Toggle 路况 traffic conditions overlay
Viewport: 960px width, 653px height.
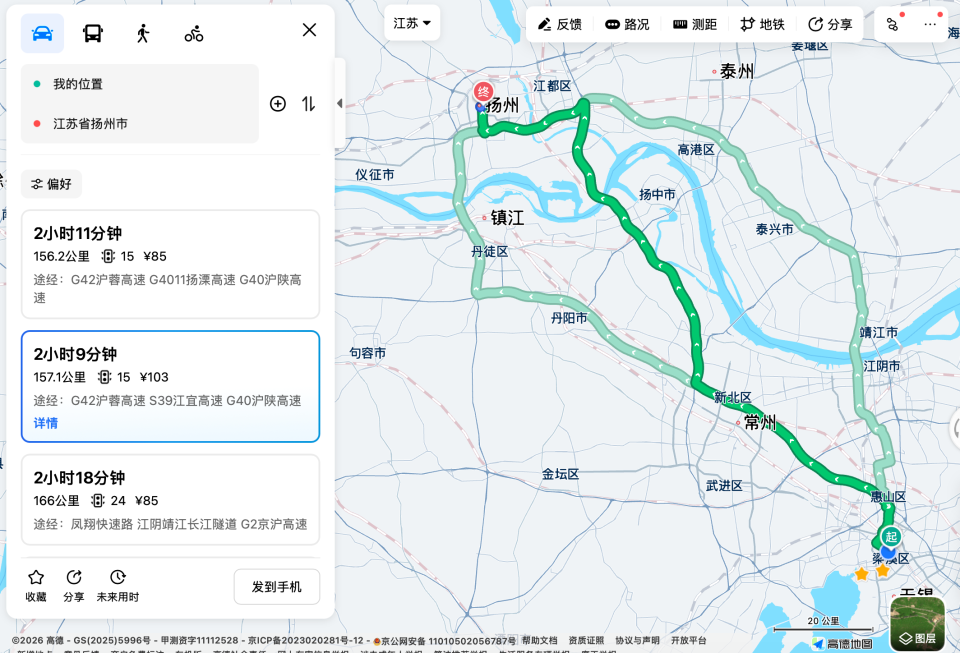pyautogui.click(x=627, y=24)
